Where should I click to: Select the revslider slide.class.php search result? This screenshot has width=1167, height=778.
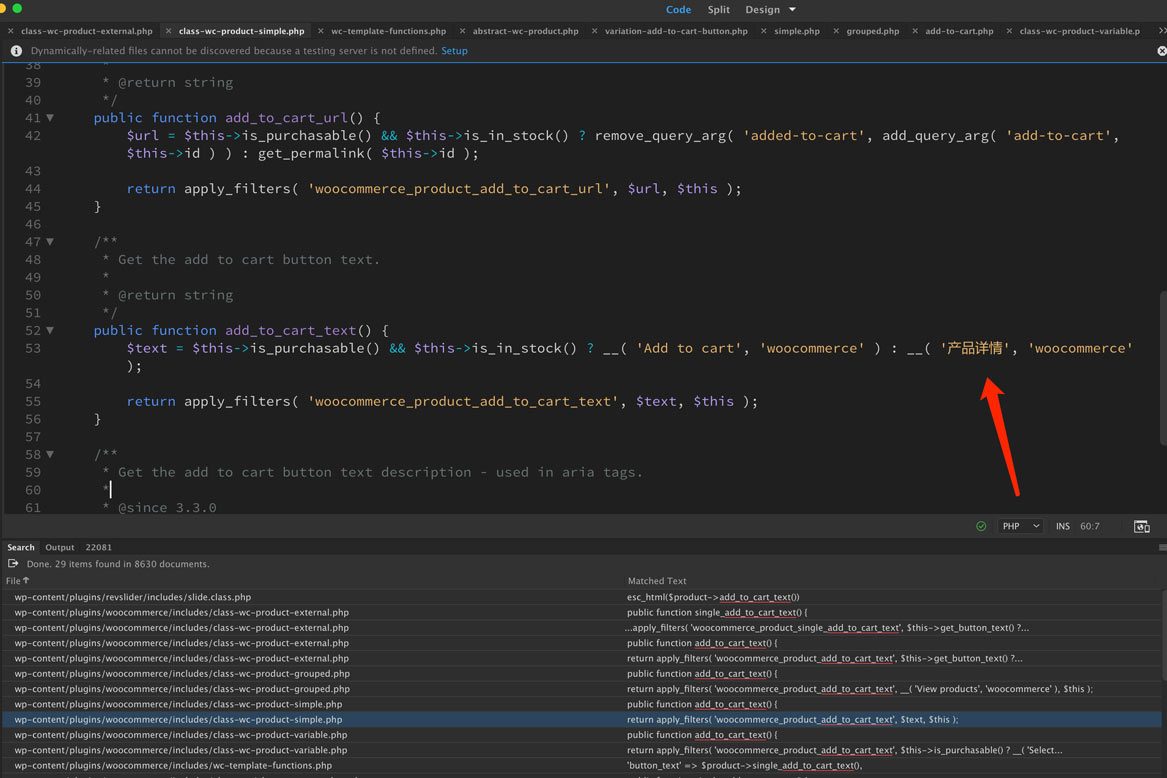tap(132, 597)
